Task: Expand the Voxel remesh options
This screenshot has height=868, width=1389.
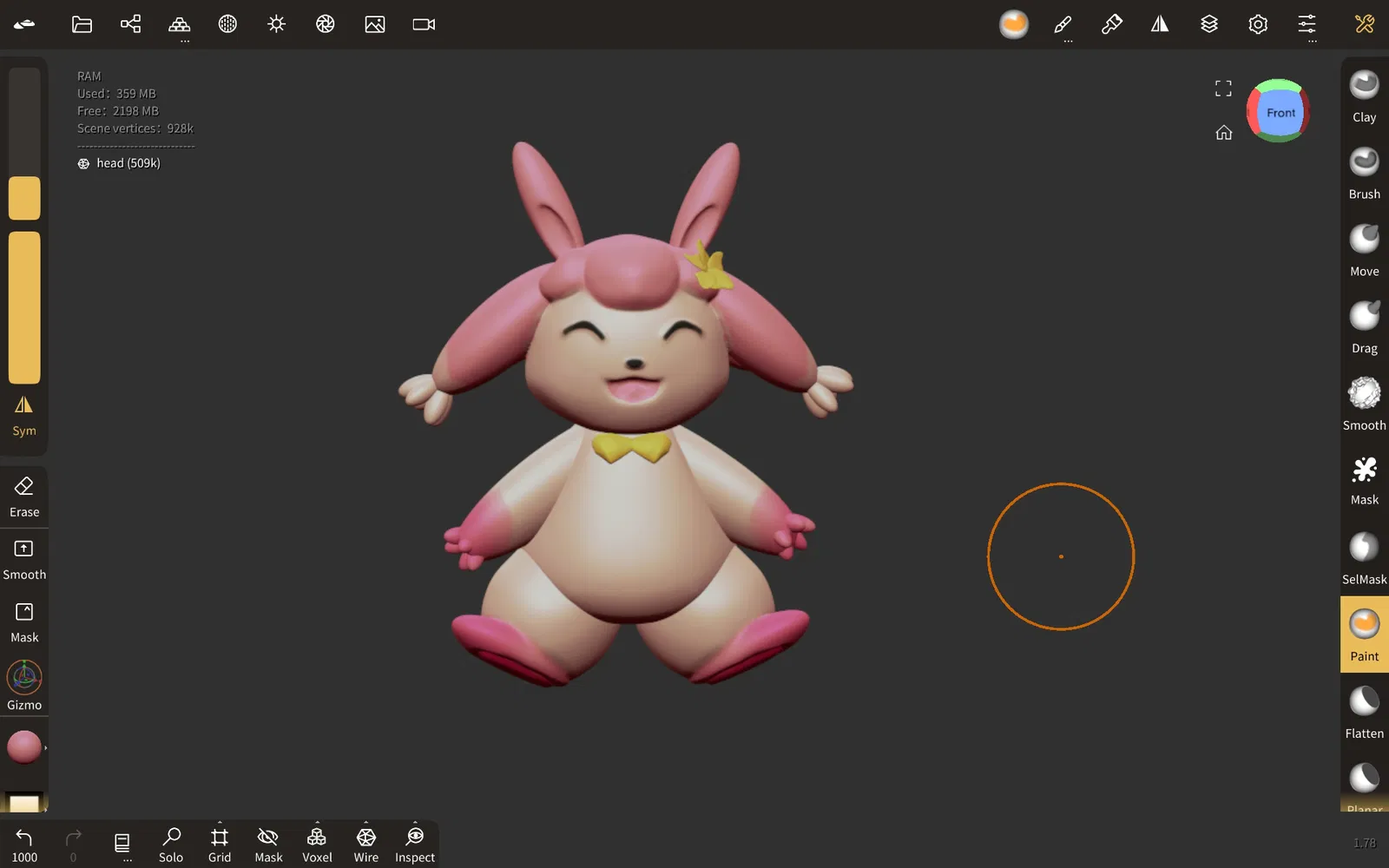Action: [x=317, y=845]
